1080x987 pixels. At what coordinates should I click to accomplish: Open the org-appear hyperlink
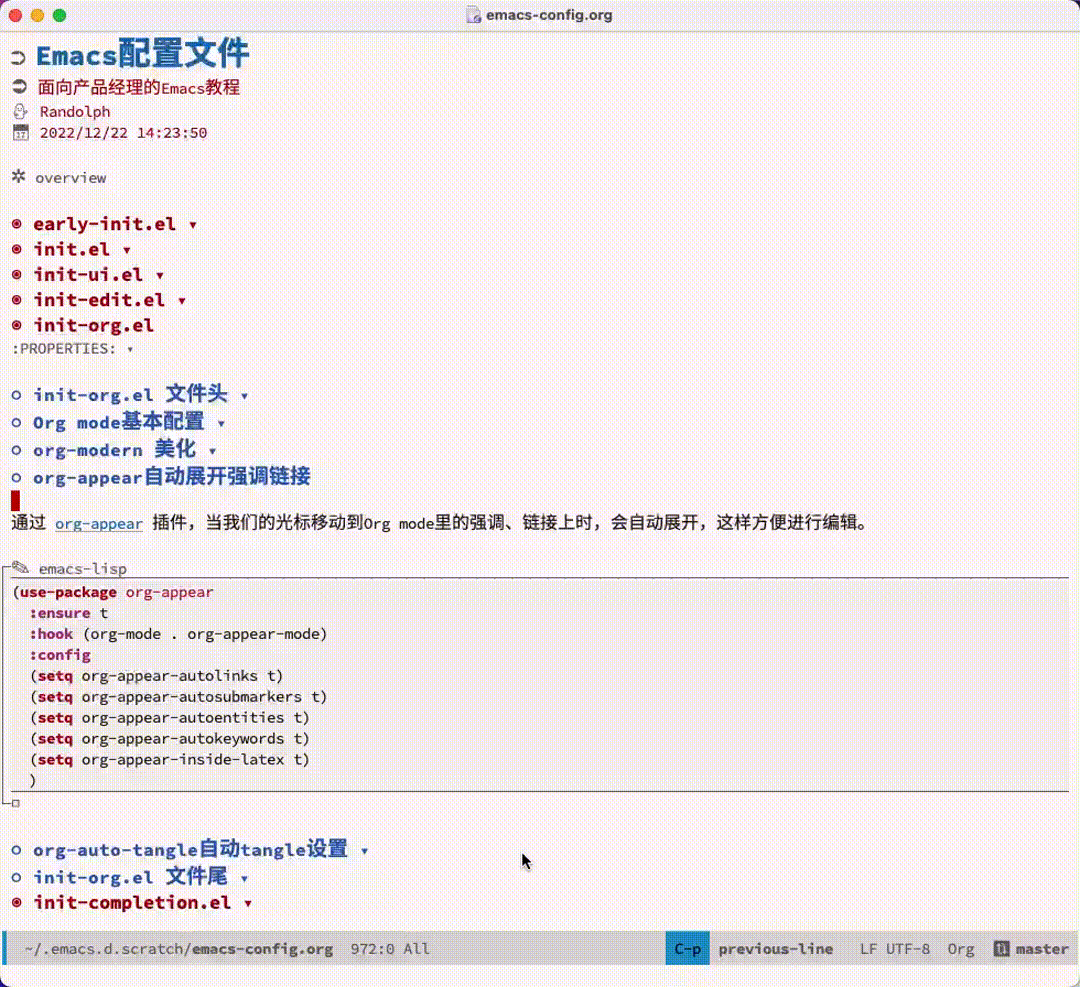[98, 523]
